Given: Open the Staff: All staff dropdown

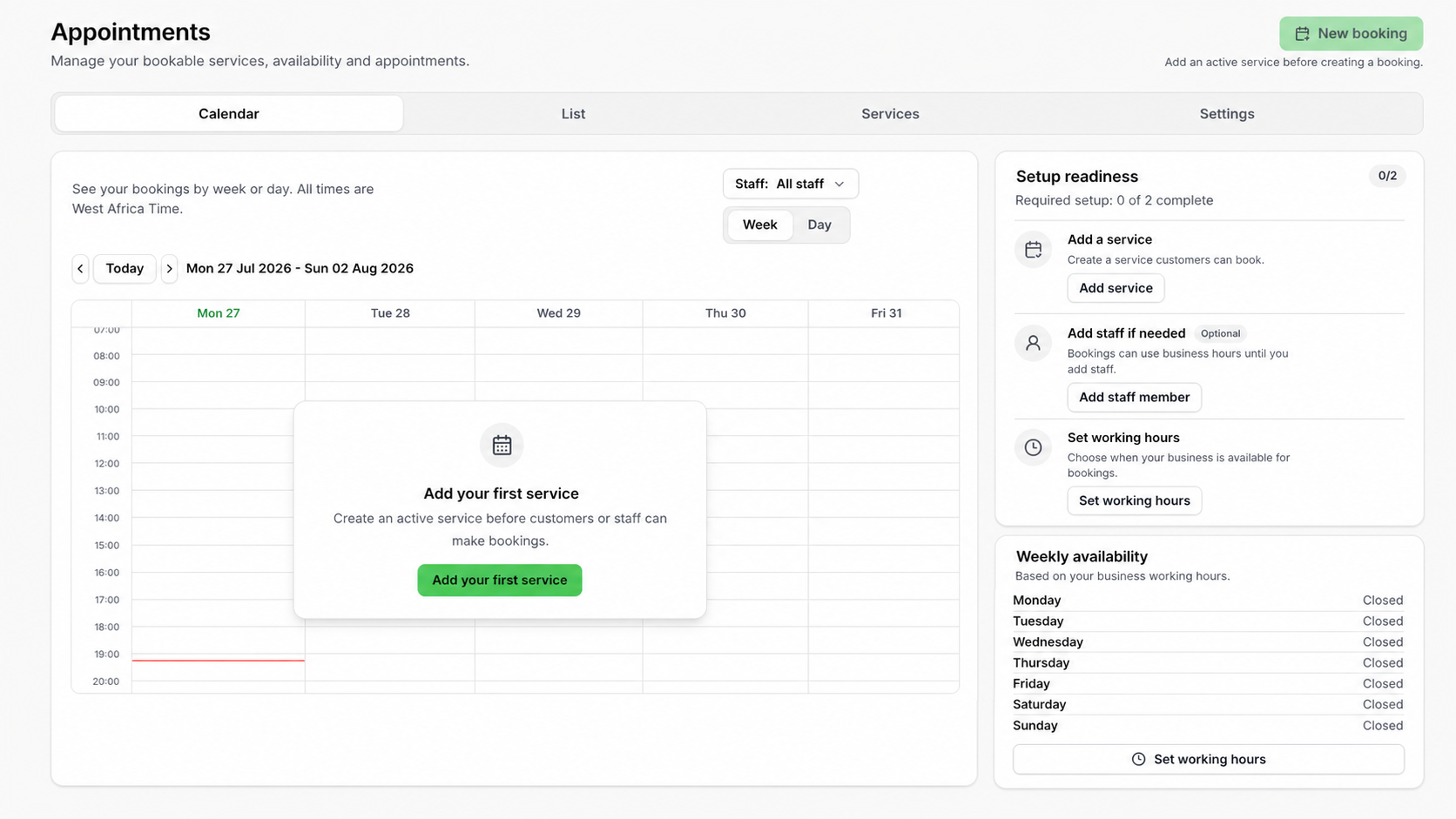Looking at the screenshot, I should (791, 184).
